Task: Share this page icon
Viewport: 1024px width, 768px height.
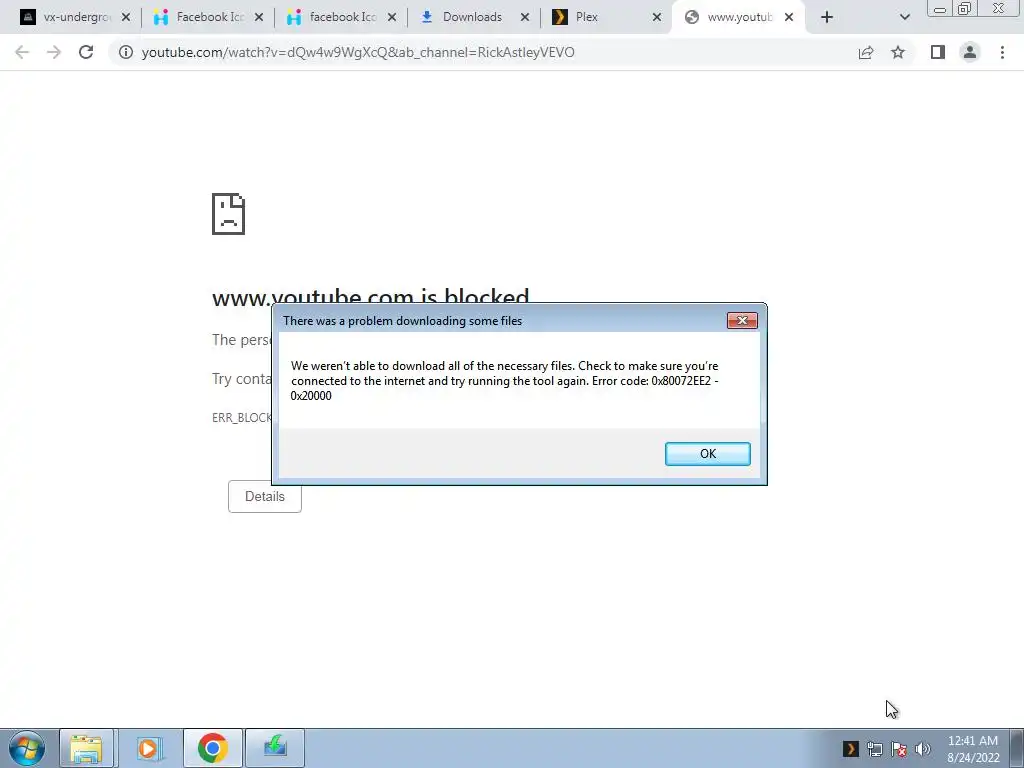Action: click(x=866, y=52)
